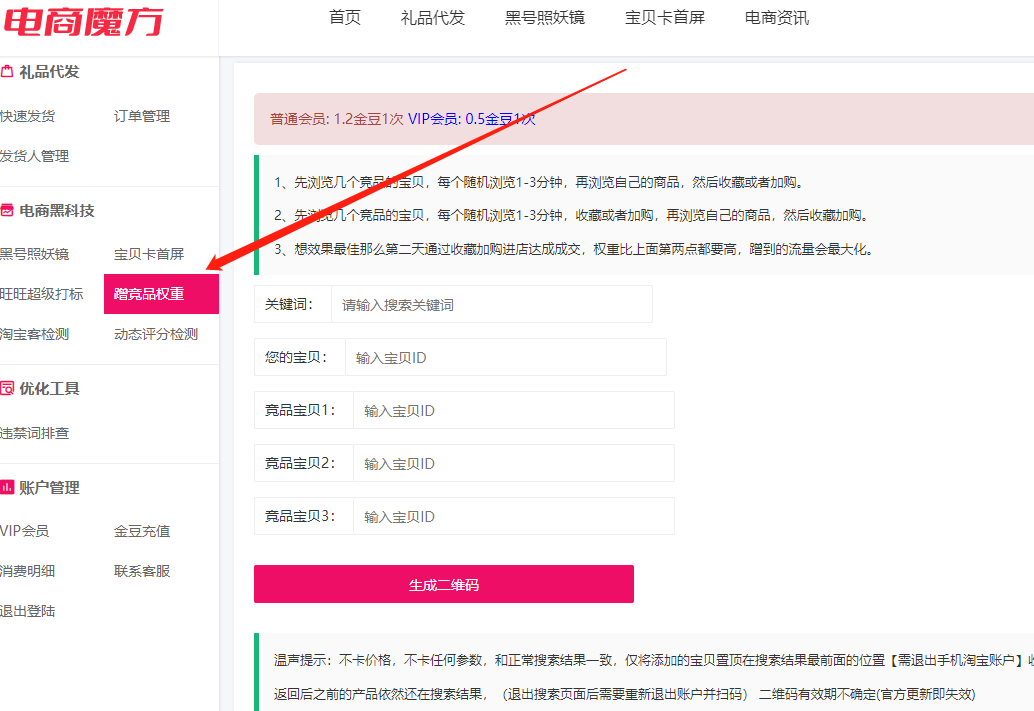Focus the 关键词 search keyword field
Viewport: 1034px width, 711px height.
click(491, 304)
